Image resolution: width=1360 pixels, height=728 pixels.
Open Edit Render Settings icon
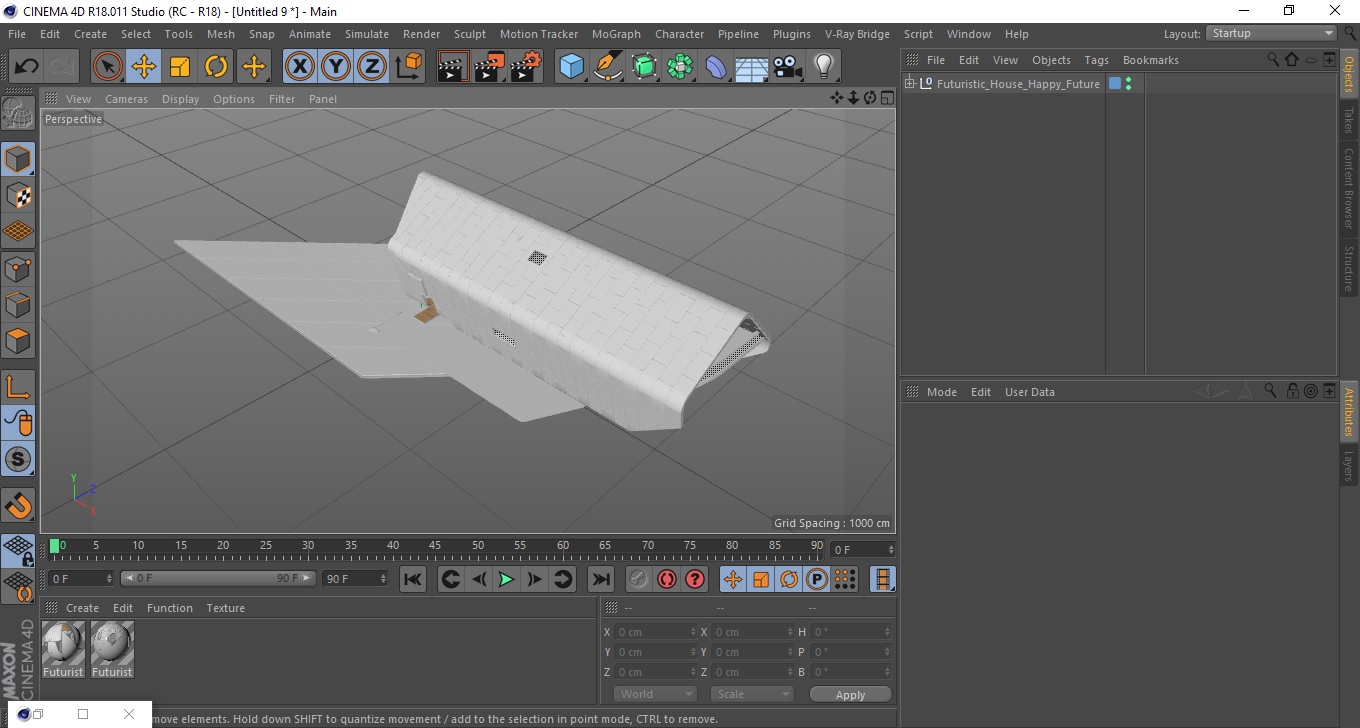[x=526, y=67]
